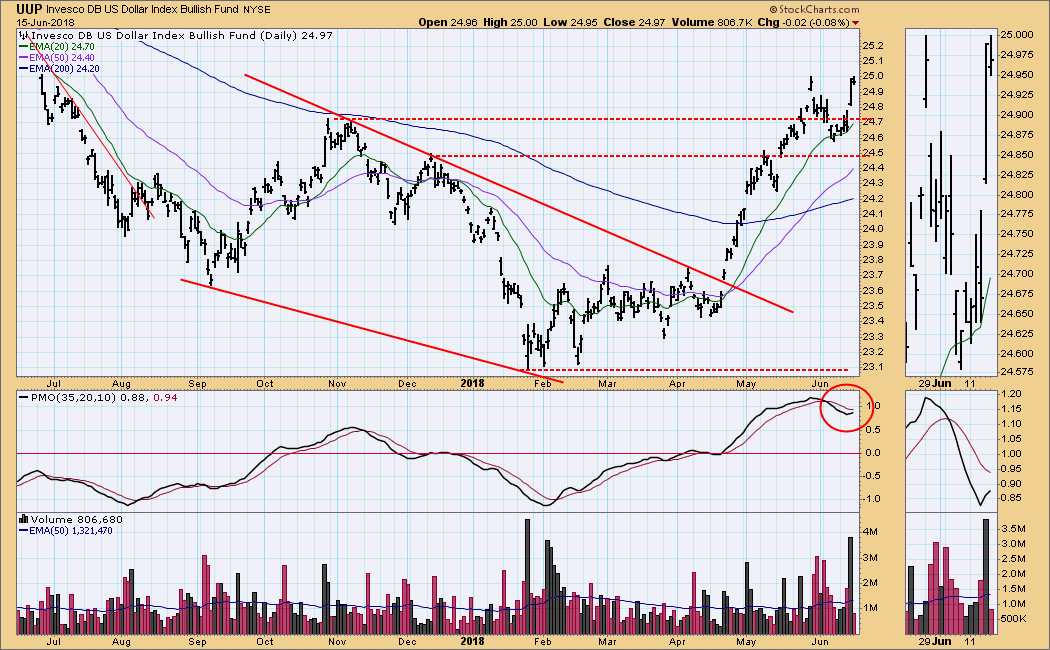
Task: Click the 2018 label on price axis
Action: point(472,384)
